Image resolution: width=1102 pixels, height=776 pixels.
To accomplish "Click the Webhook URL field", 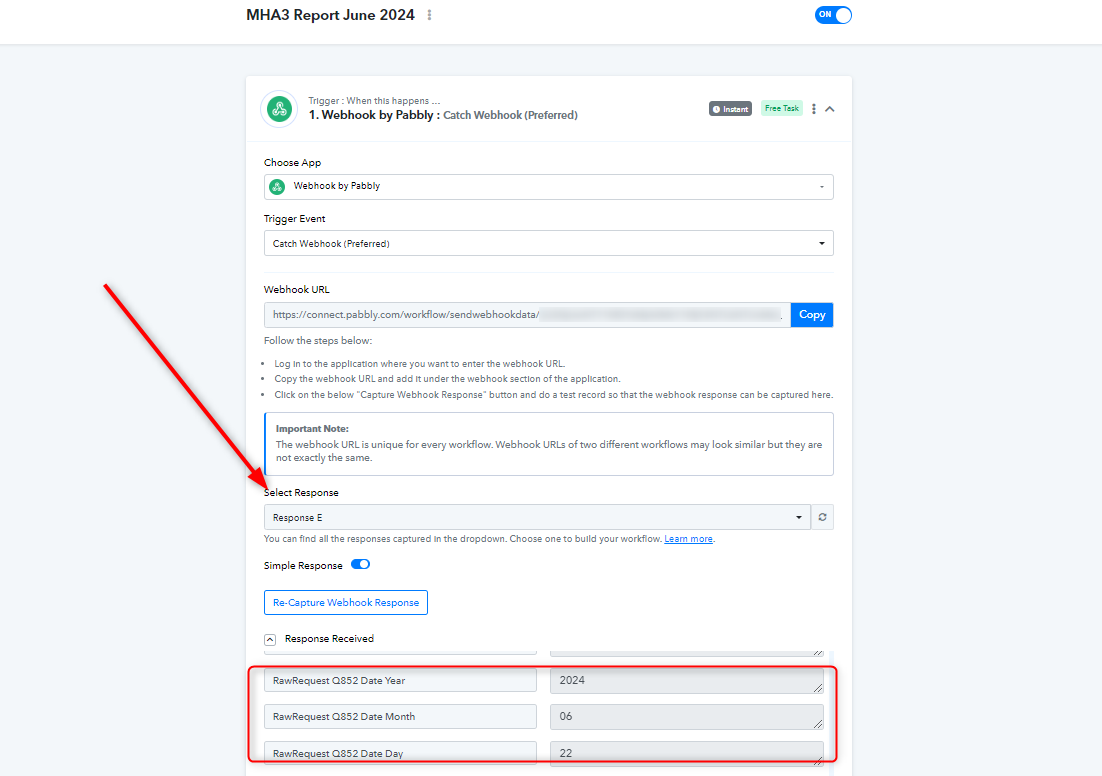I will (x=527, y=315).
